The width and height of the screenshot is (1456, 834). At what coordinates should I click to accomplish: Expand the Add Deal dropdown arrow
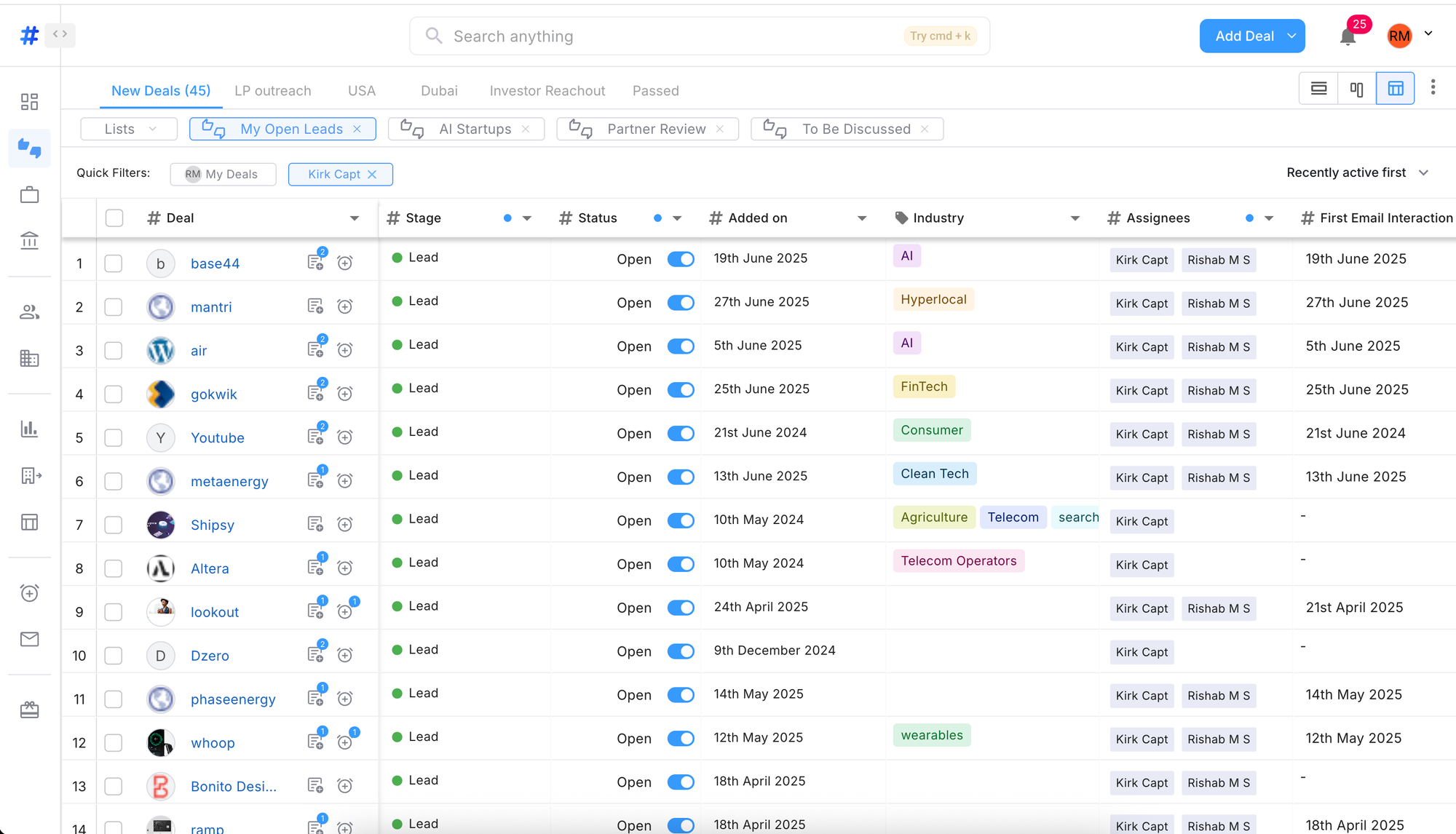point(1291,36)
